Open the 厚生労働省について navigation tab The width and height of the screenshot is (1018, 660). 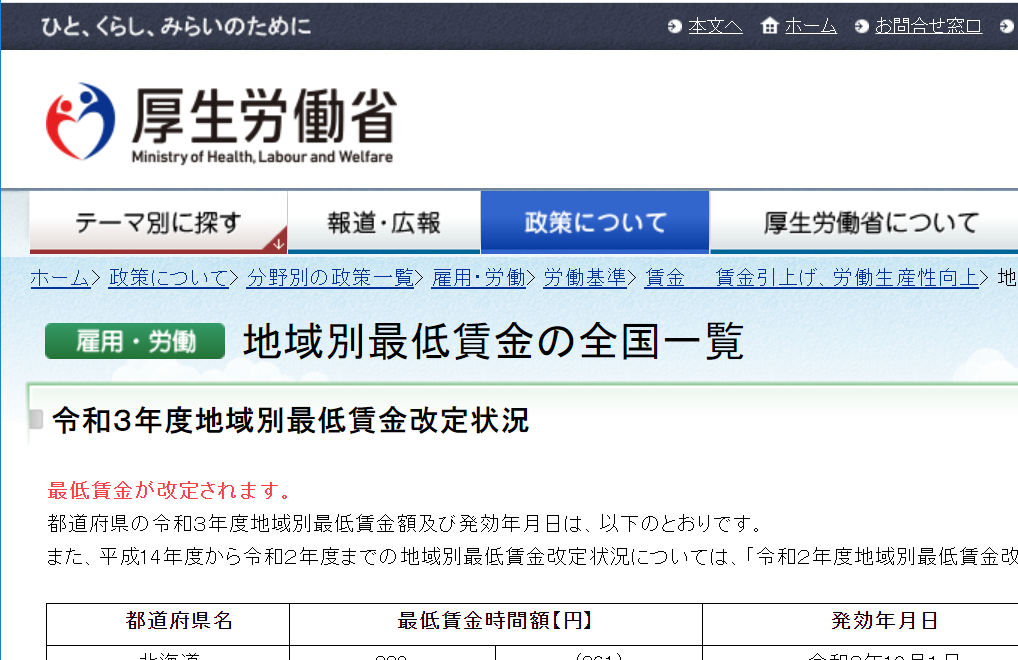(870, 223)
